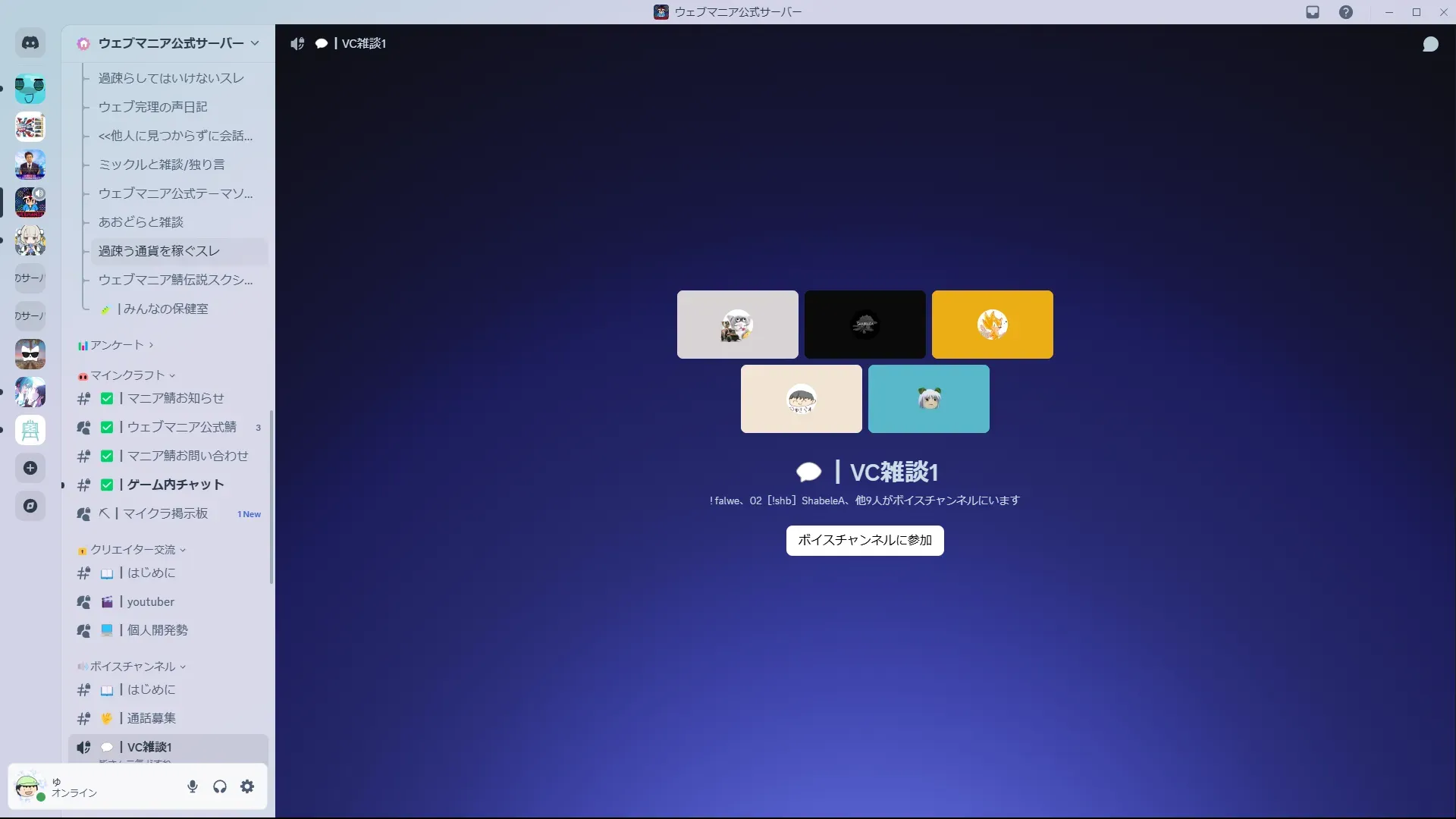Viewport: 1456px width, 819px height.
Task: Click Add a Server plus icon
Action: 30,468
